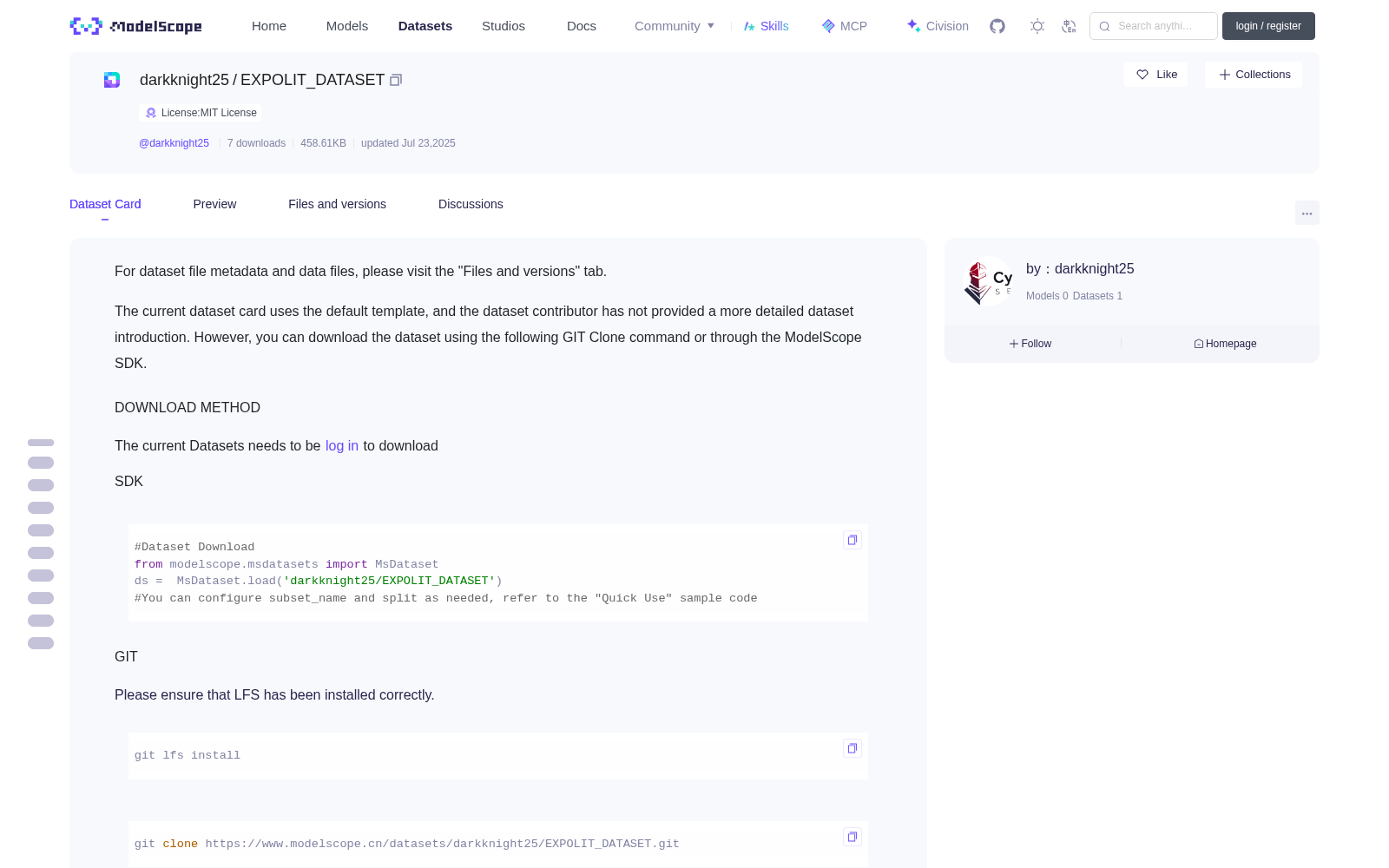Click the "License:MIT License" tag

[201, 113]
